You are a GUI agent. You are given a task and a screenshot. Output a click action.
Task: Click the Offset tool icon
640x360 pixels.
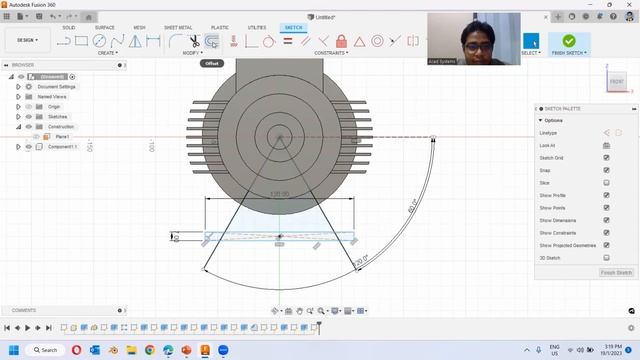point(212,41)
